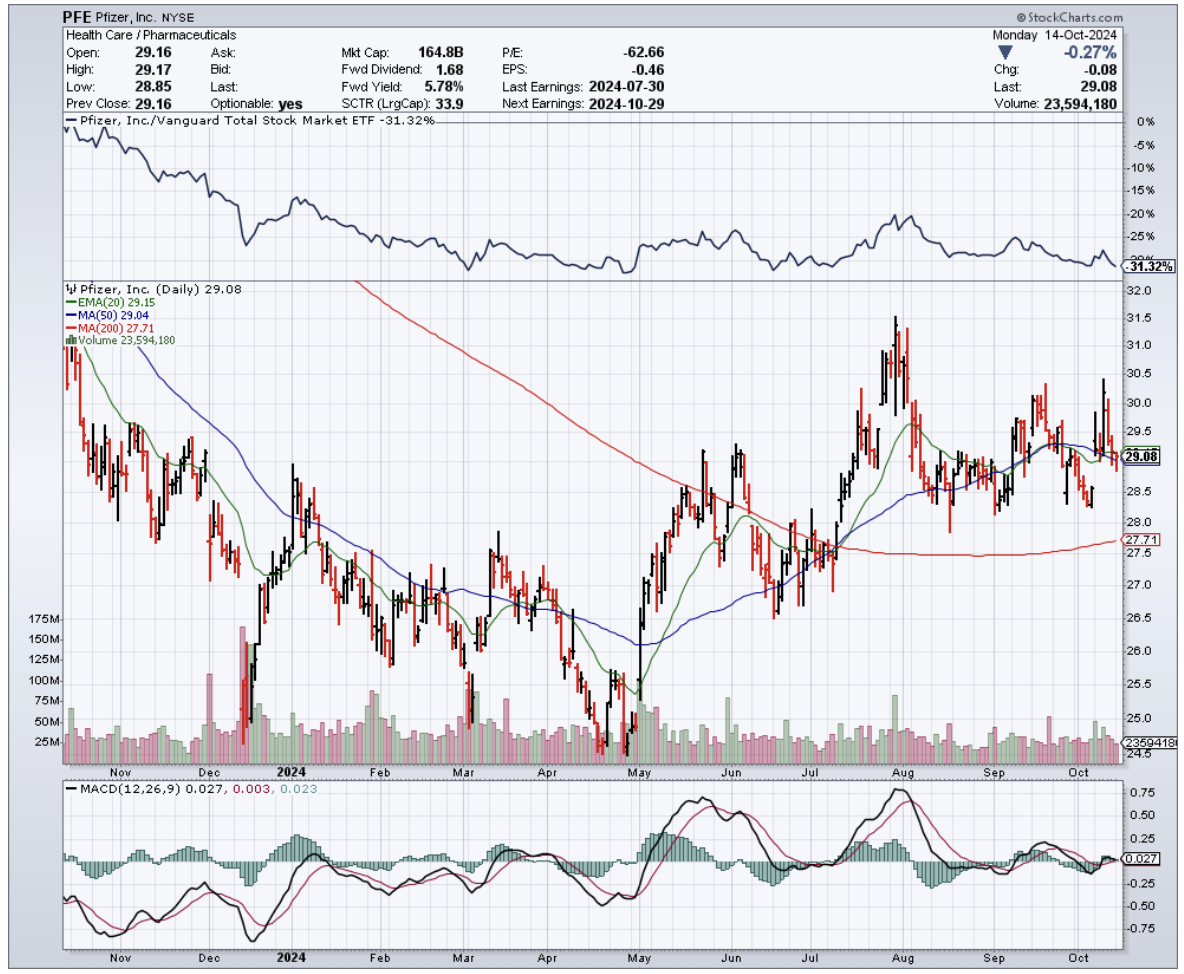Click the PFE ticker symbol in header
This screenshot has width=1184, height=974.
78,18
